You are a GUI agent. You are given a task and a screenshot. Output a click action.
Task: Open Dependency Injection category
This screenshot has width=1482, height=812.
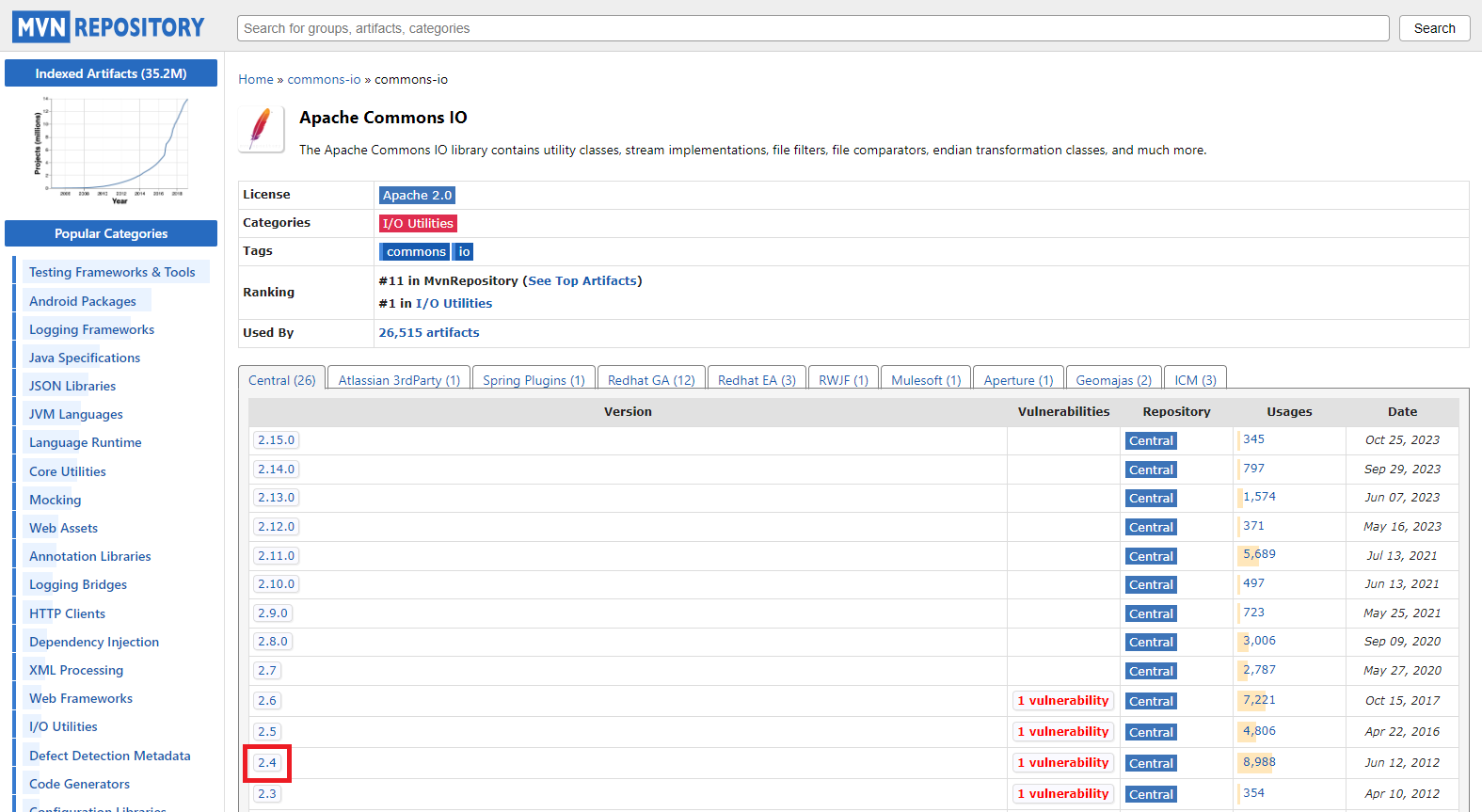point(94,642)
